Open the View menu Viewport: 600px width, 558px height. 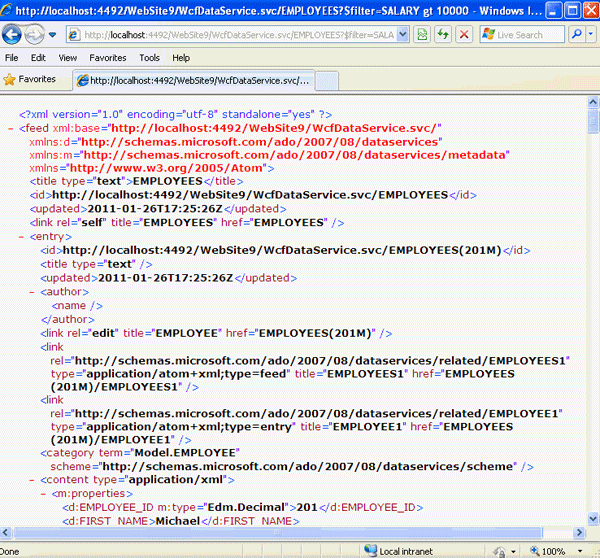click(x=68, y=58)
